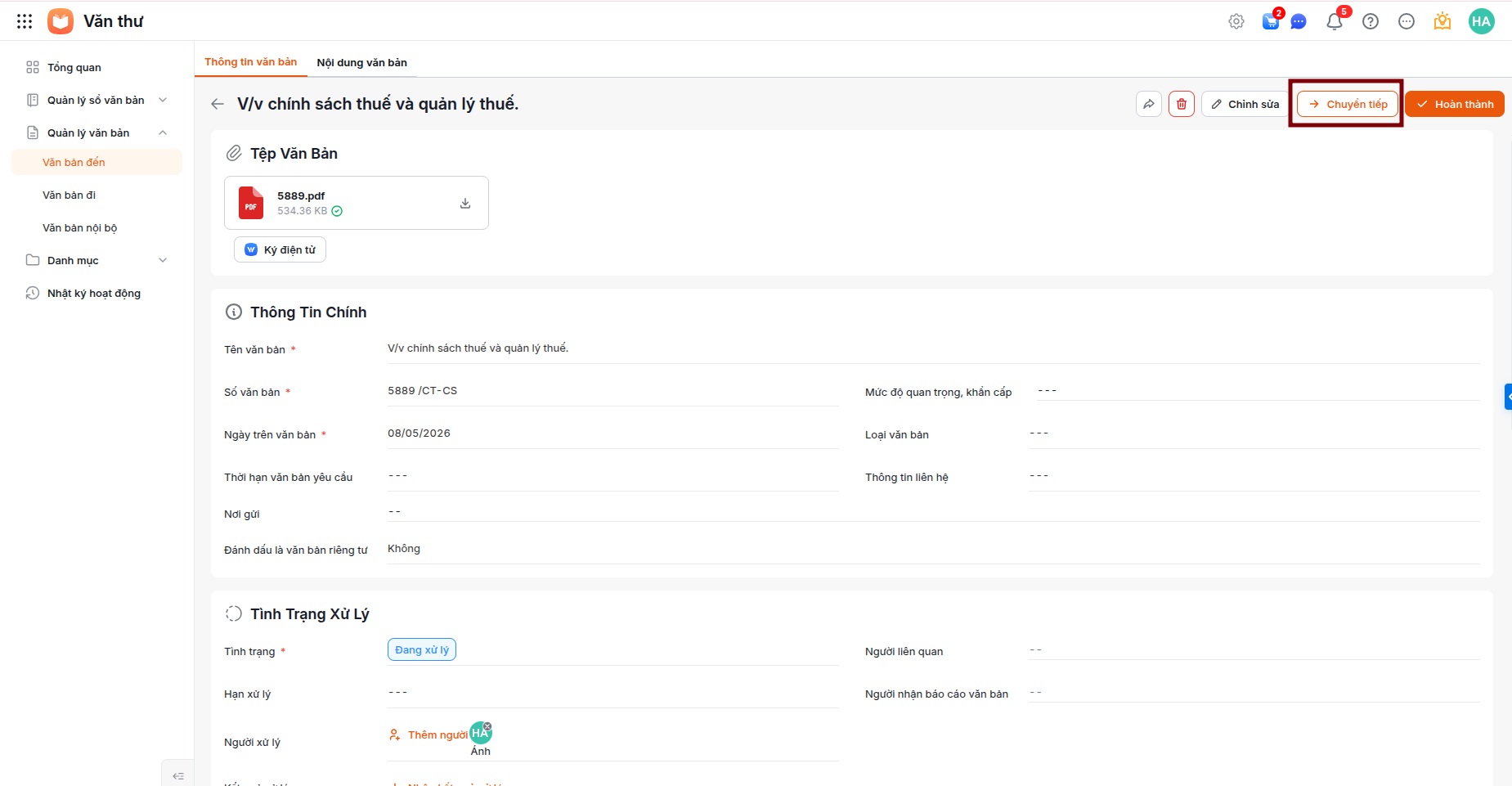Viewport: 1512px width, 786px height.
Task: Click the help question mark icon
Action: click(x=1371, y=21)
